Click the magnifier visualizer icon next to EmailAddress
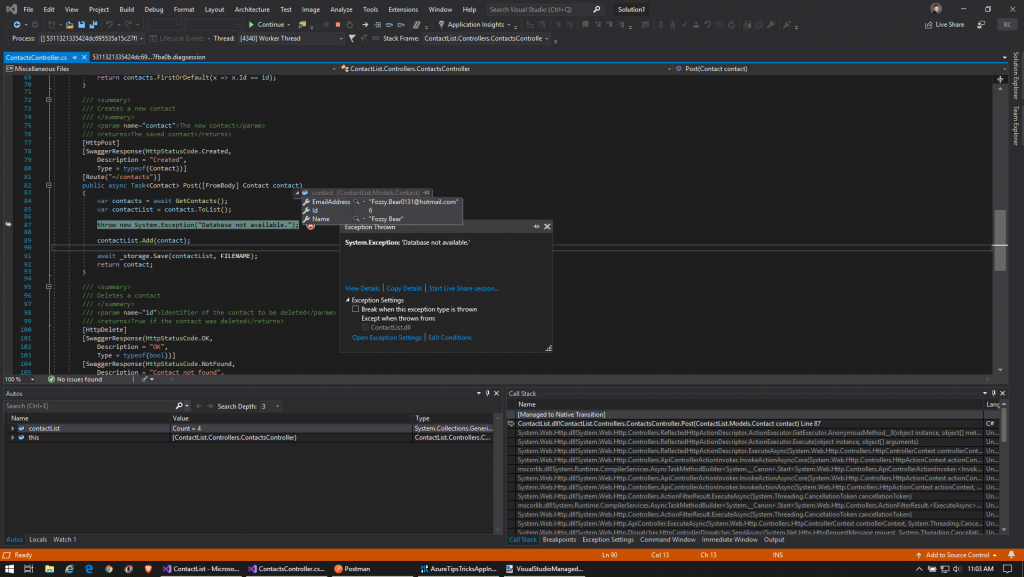This screenshot has width=1024, height=577. pos(355,201)
